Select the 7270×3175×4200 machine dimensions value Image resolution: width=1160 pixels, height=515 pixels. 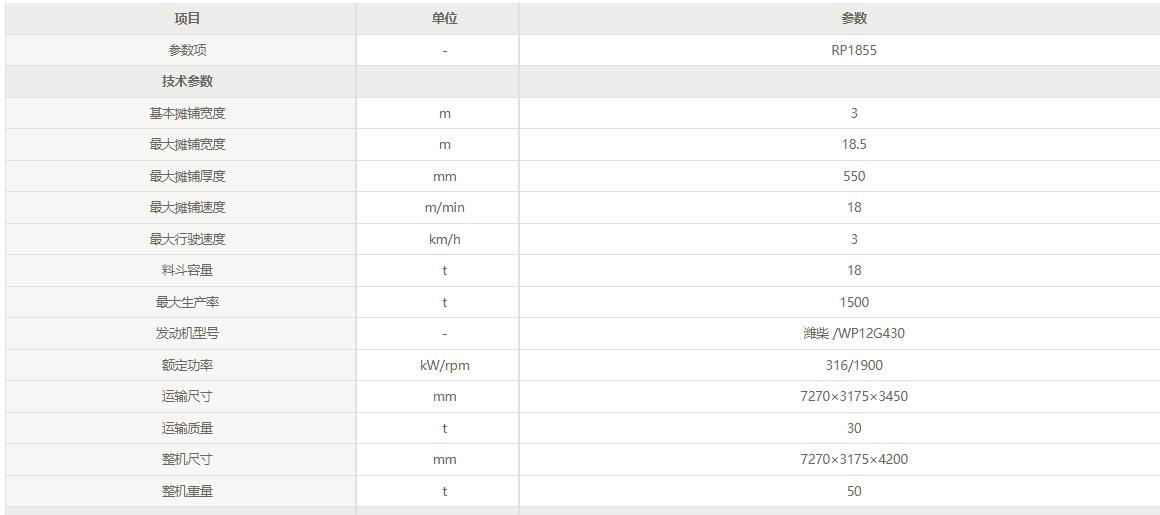pos(853,459)
